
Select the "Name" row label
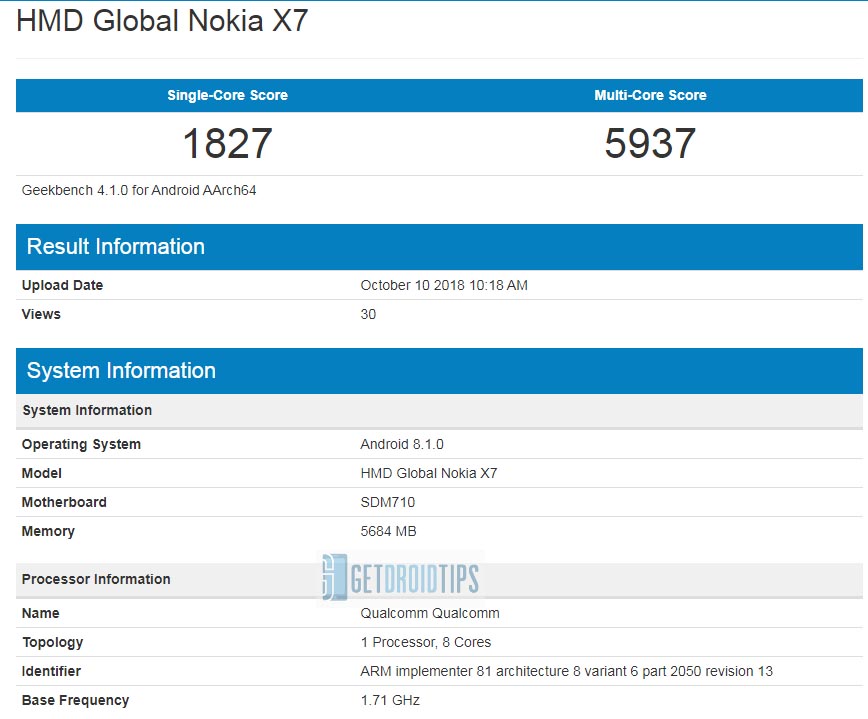[x=40, y=613]
